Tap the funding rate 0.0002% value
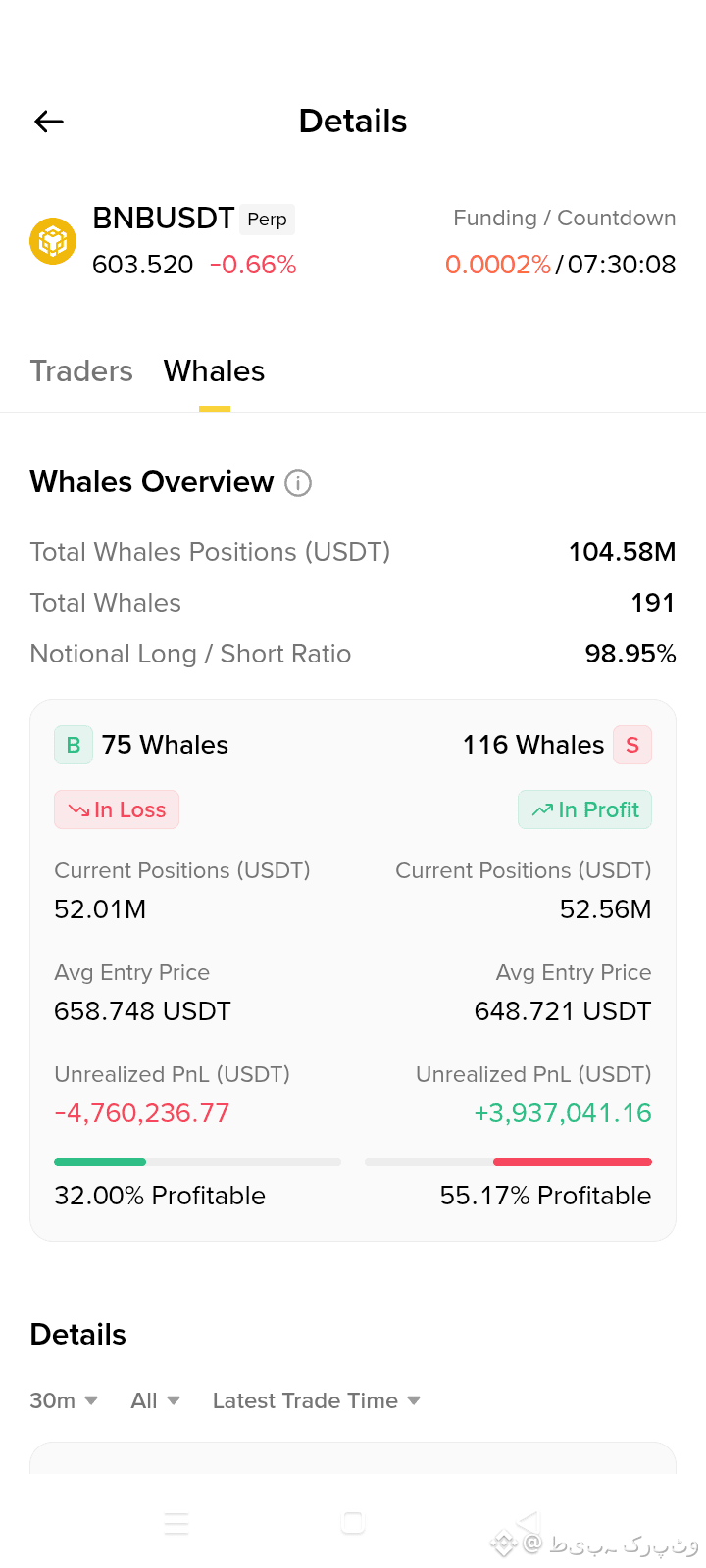 point(498,265)
